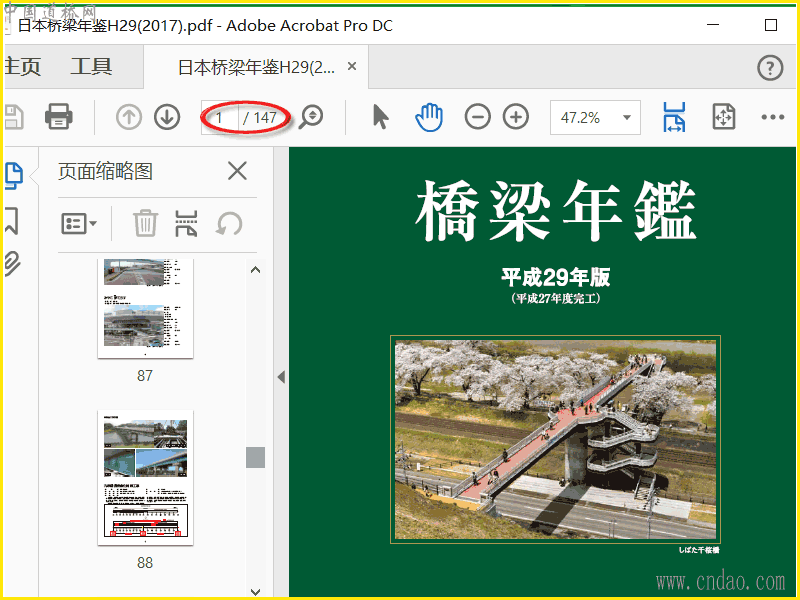Image resolution: width=800 pixels, height=600 pixels.
Task: Open the help question mark
Action: [x=770, y=68]
